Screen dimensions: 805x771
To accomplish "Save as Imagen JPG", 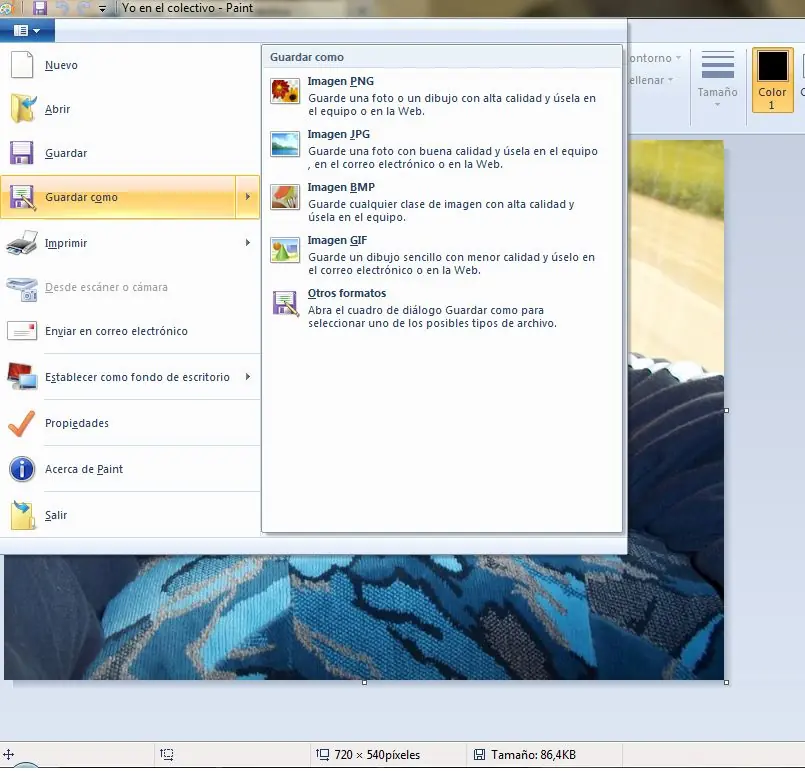I will click(442, 148).
